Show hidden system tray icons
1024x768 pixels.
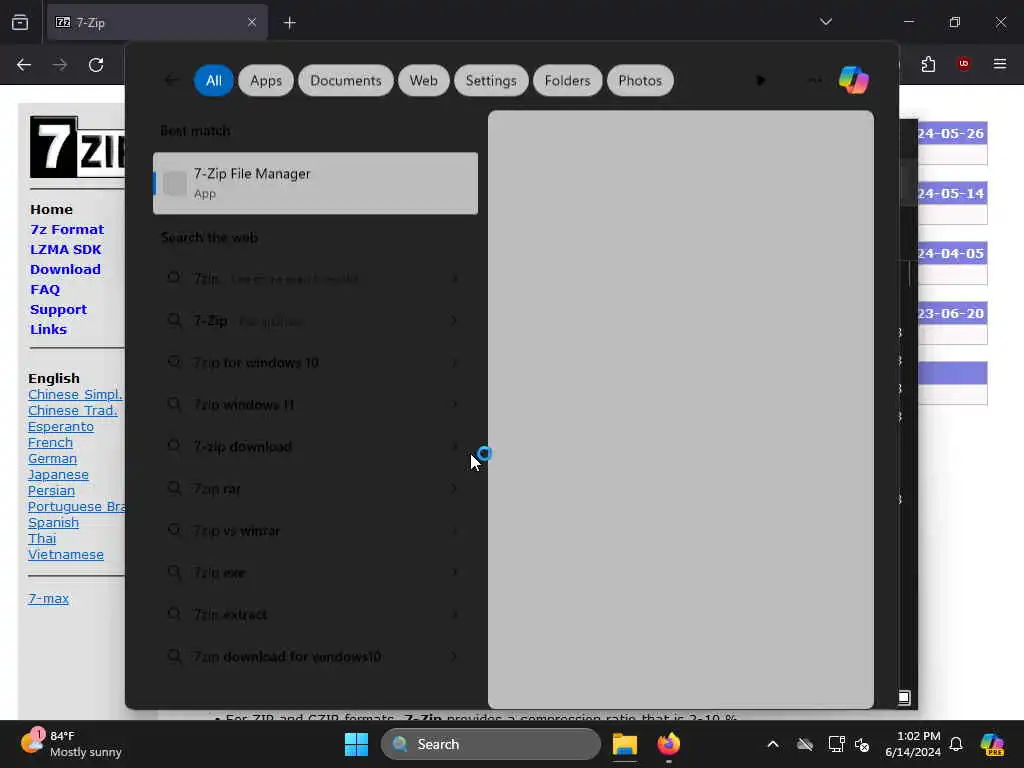[773, 744]
